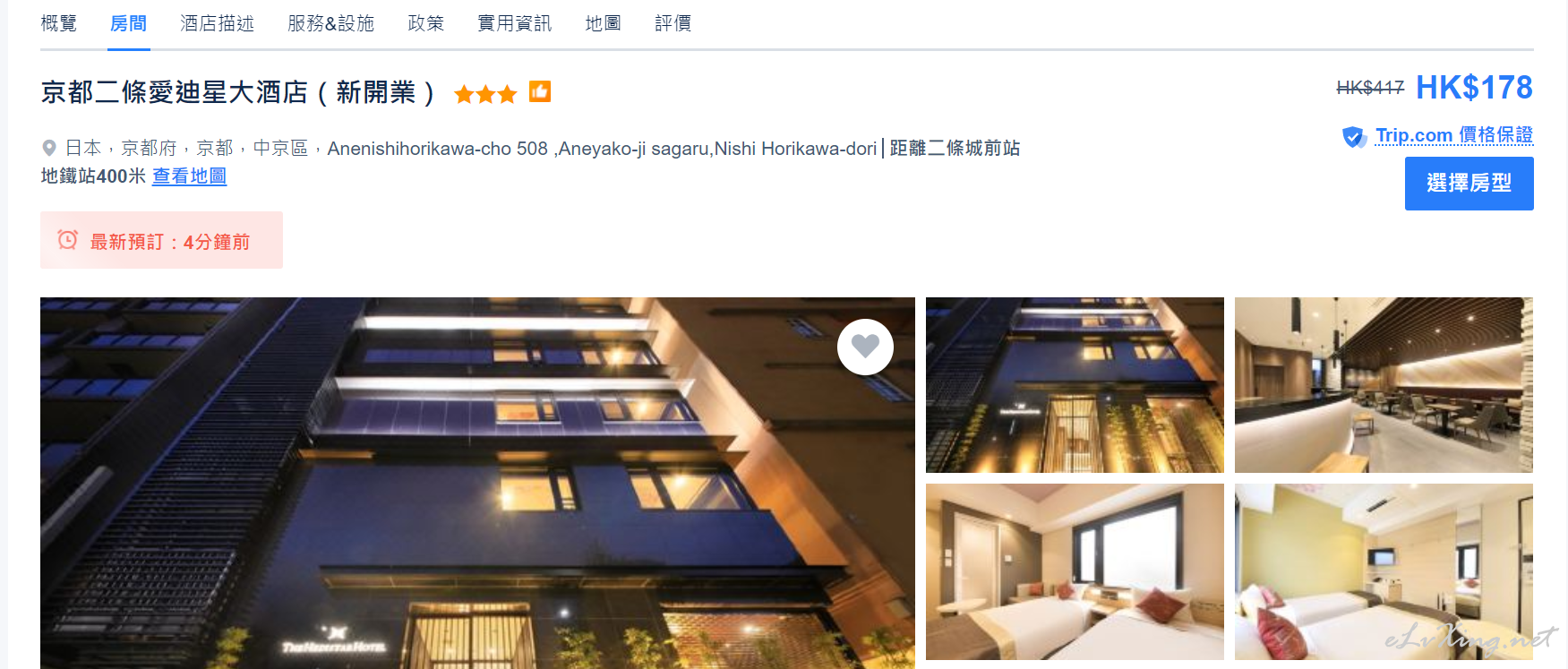Open the 概覽 overview tab
Screen dimensions: 1568x669
coord(59,23)
